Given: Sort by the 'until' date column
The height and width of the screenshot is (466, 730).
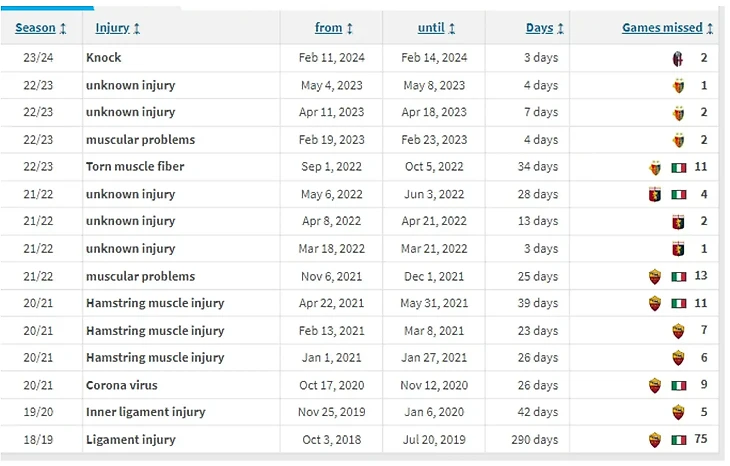Looking at the screenshot, I should click(x=436, y=28).
